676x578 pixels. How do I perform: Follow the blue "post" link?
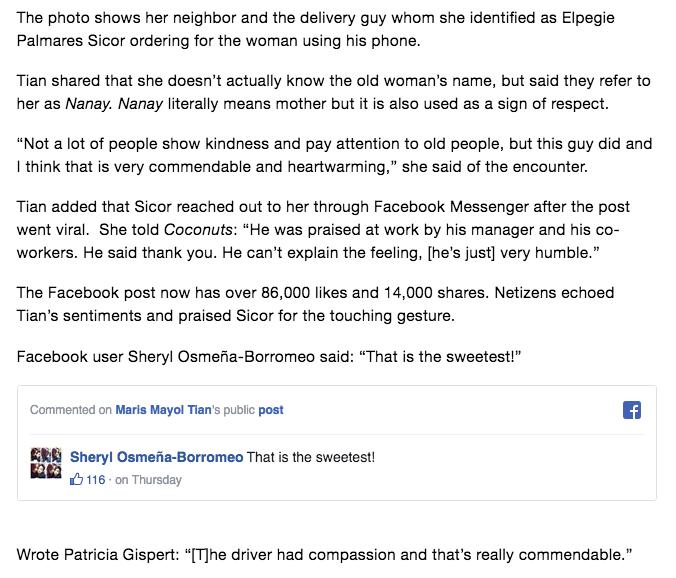(x=271, y=410)
